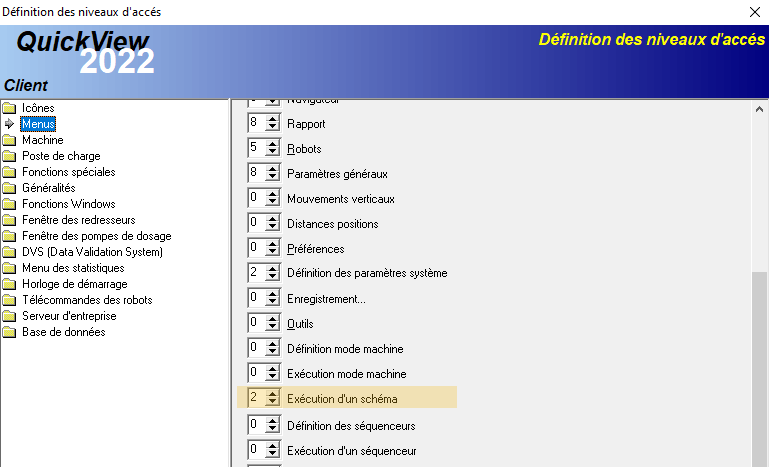Focus the Préférences level field
Viewport: 769px width, 467px height.
[x=256, y=248]
